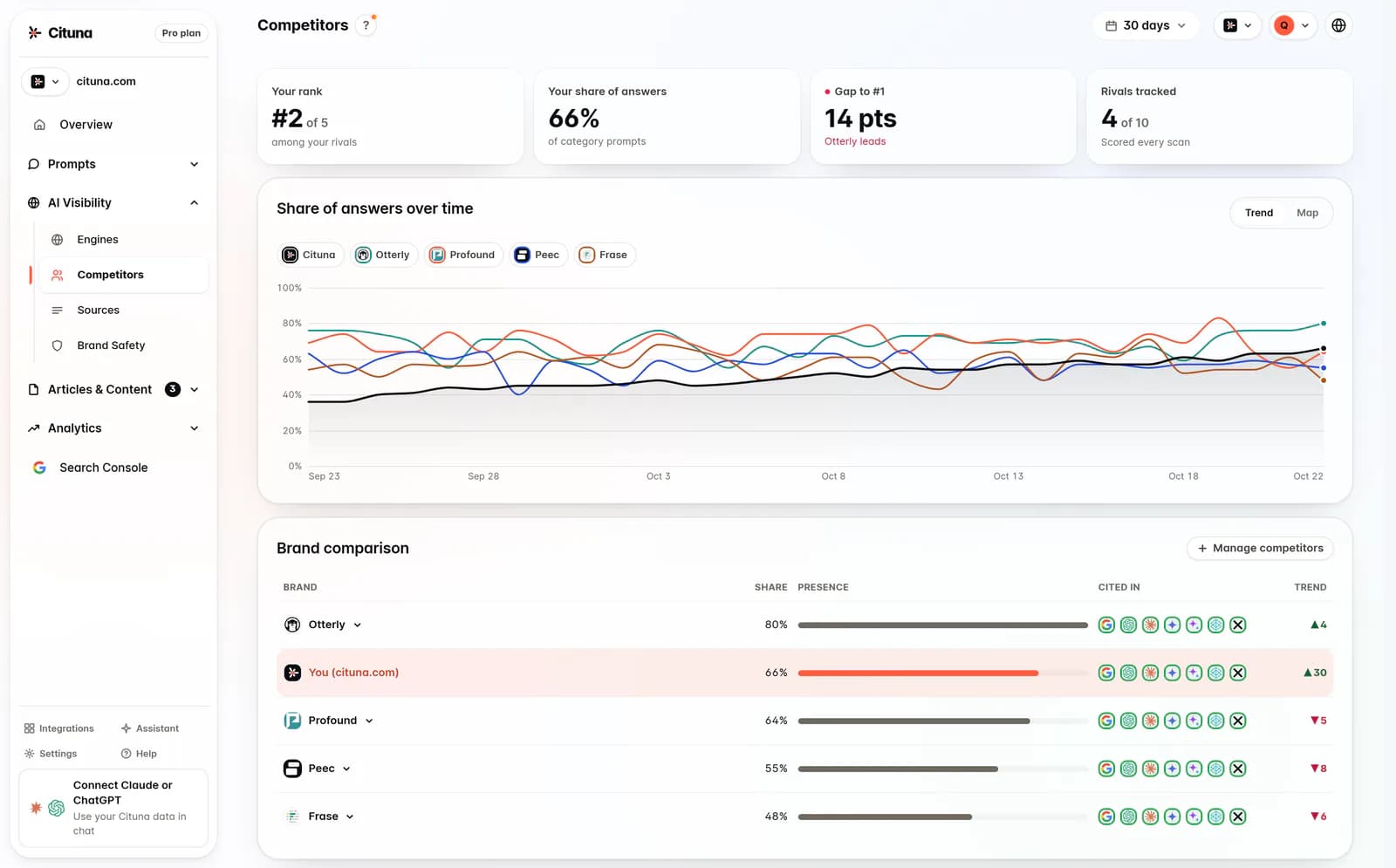Click the Google icon beside Search Console

(x=39, y=468)
